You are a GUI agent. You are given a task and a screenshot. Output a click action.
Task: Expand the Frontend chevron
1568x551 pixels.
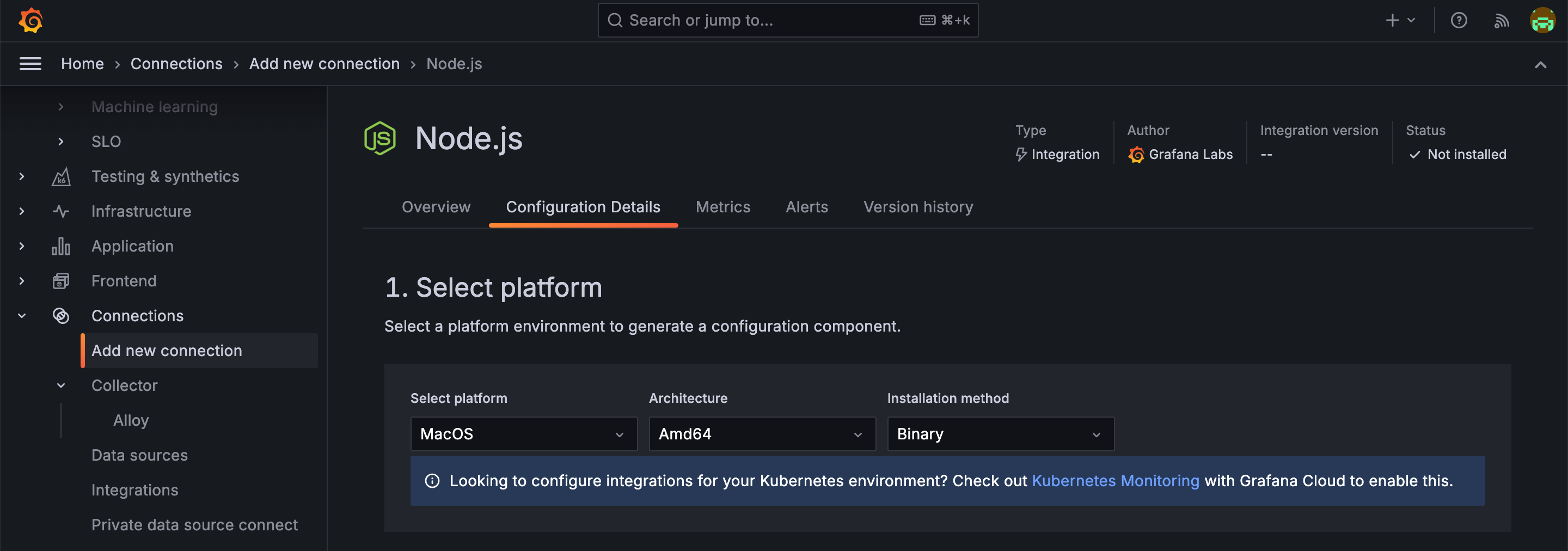(x=22, y=281)
